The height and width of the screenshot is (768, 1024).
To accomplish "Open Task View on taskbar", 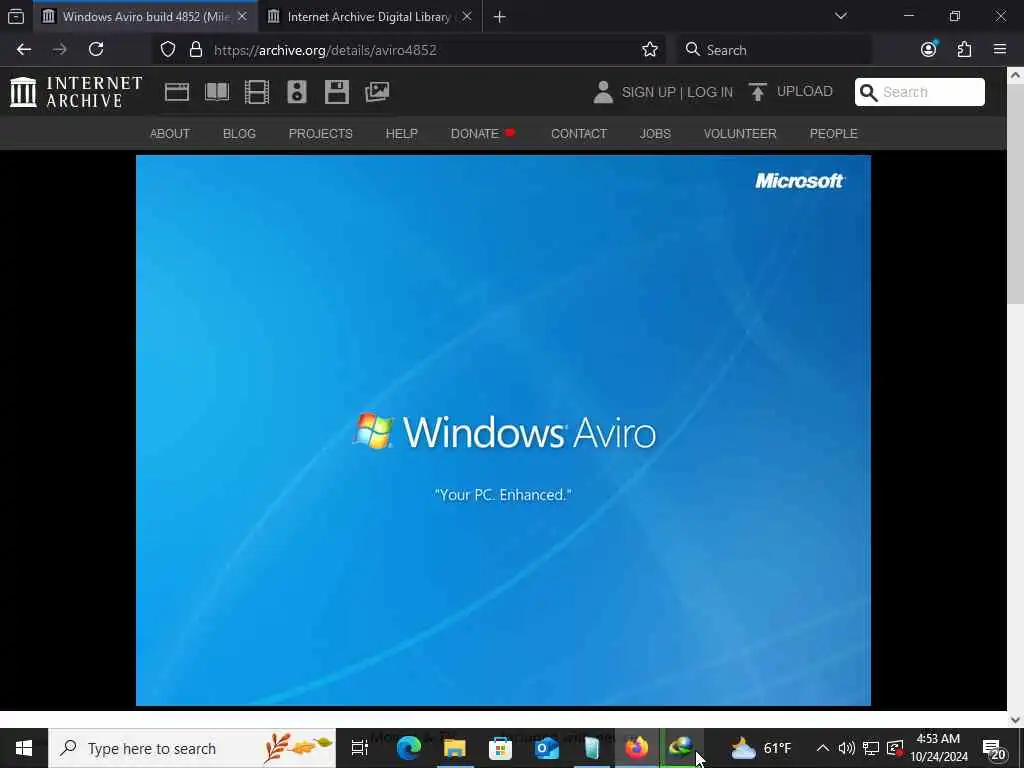I will pyautogui.click(x=359, y=748).
